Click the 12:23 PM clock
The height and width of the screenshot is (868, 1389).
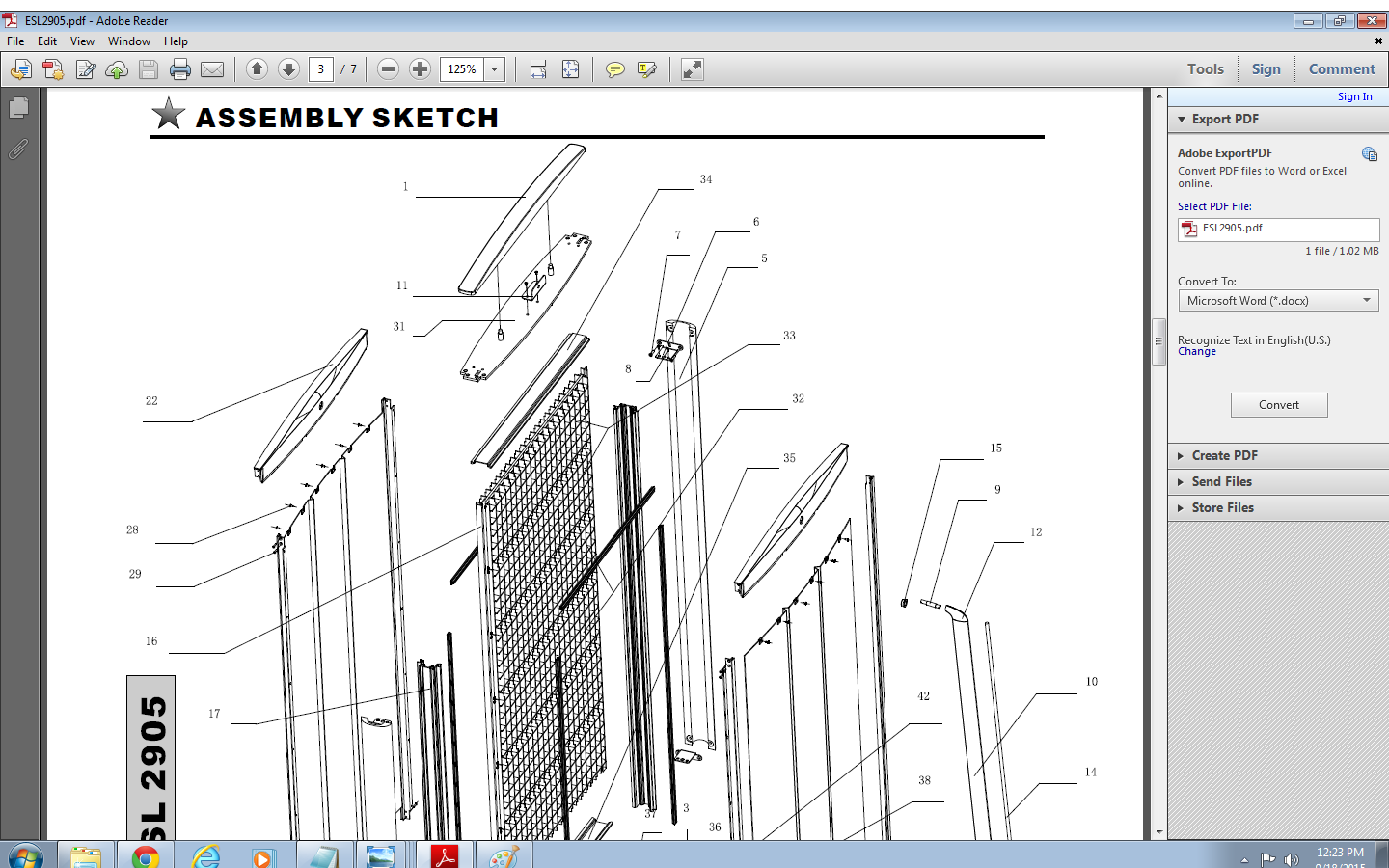1340,853
